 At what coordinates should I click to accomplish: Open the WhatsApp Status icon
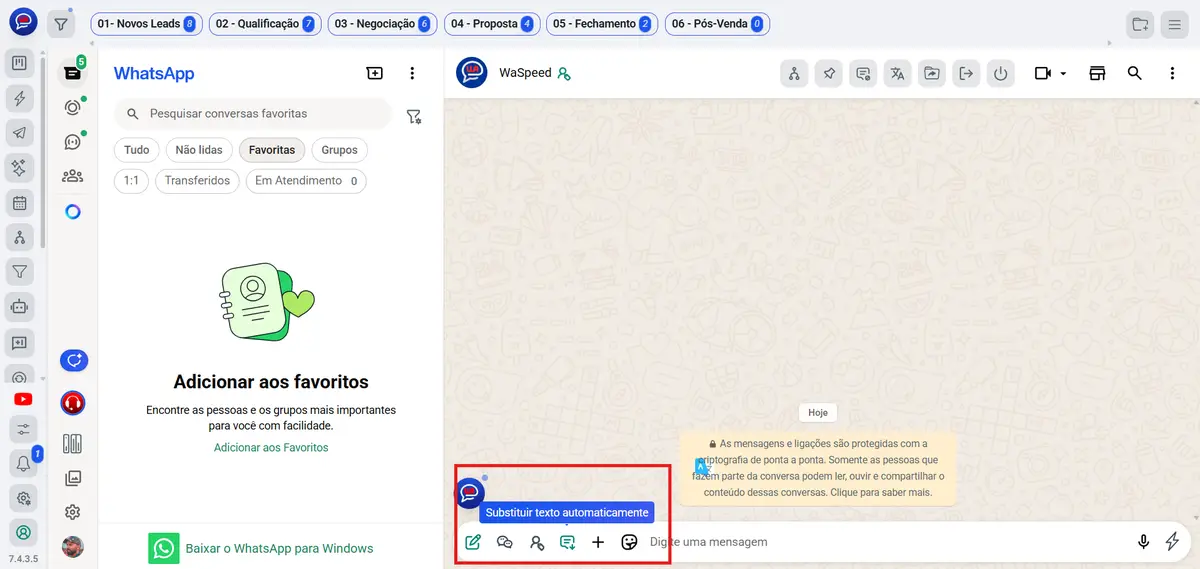(x=72, y=107)
